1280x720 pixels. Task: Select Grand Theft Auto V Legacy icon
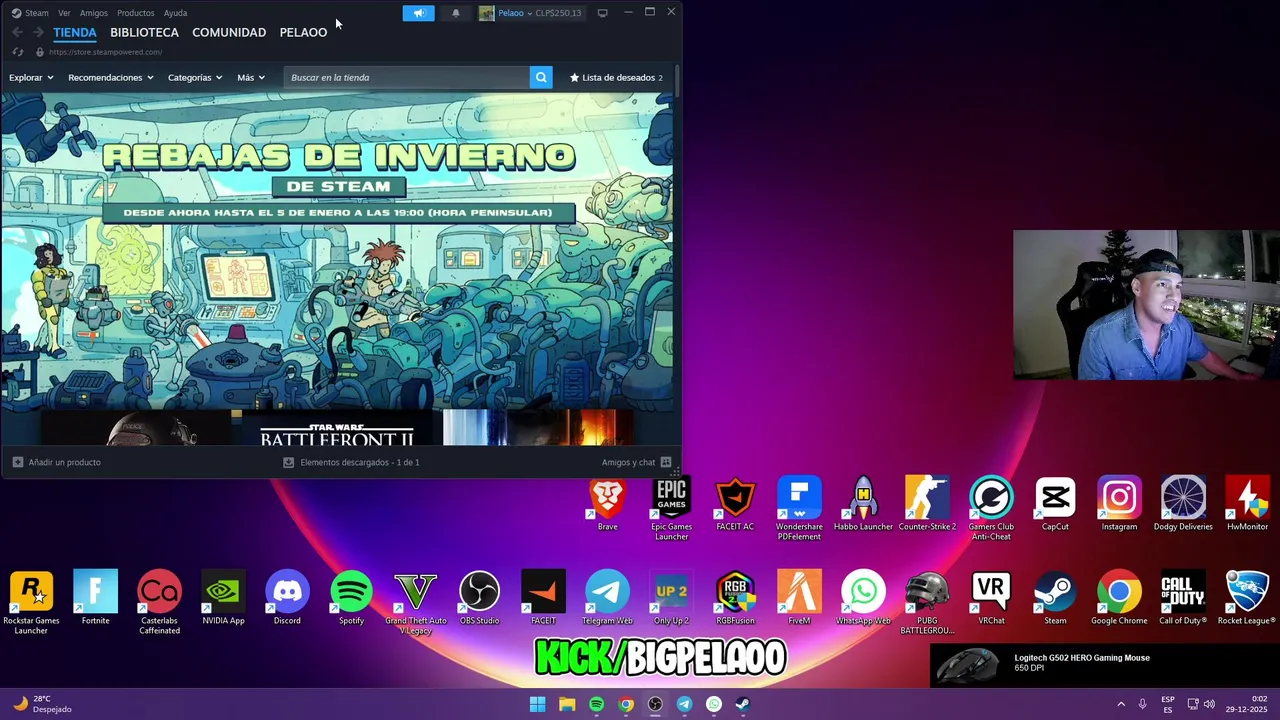tap(415, 603)
